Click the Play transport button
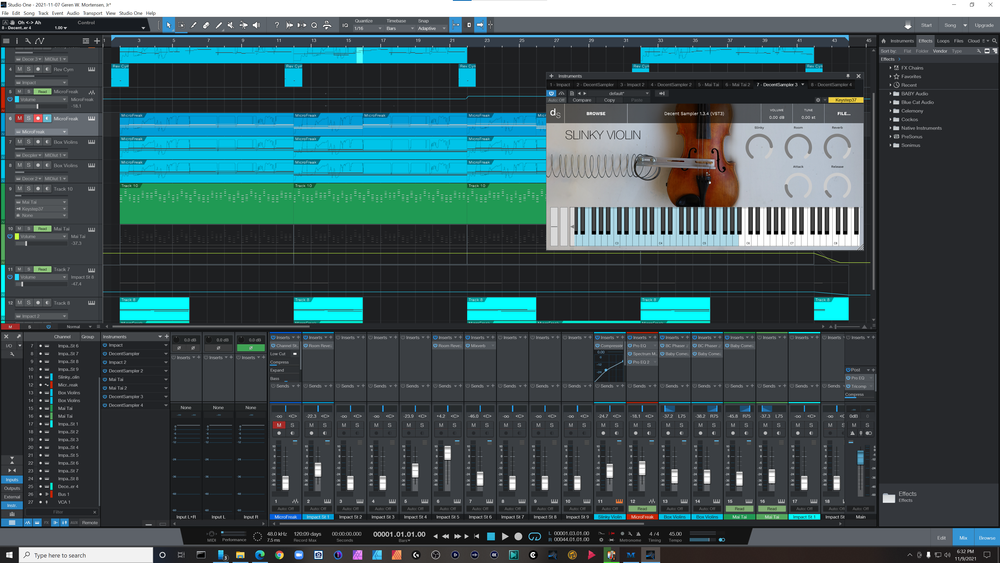The image size is (1000, 563). tap(505, 536)
